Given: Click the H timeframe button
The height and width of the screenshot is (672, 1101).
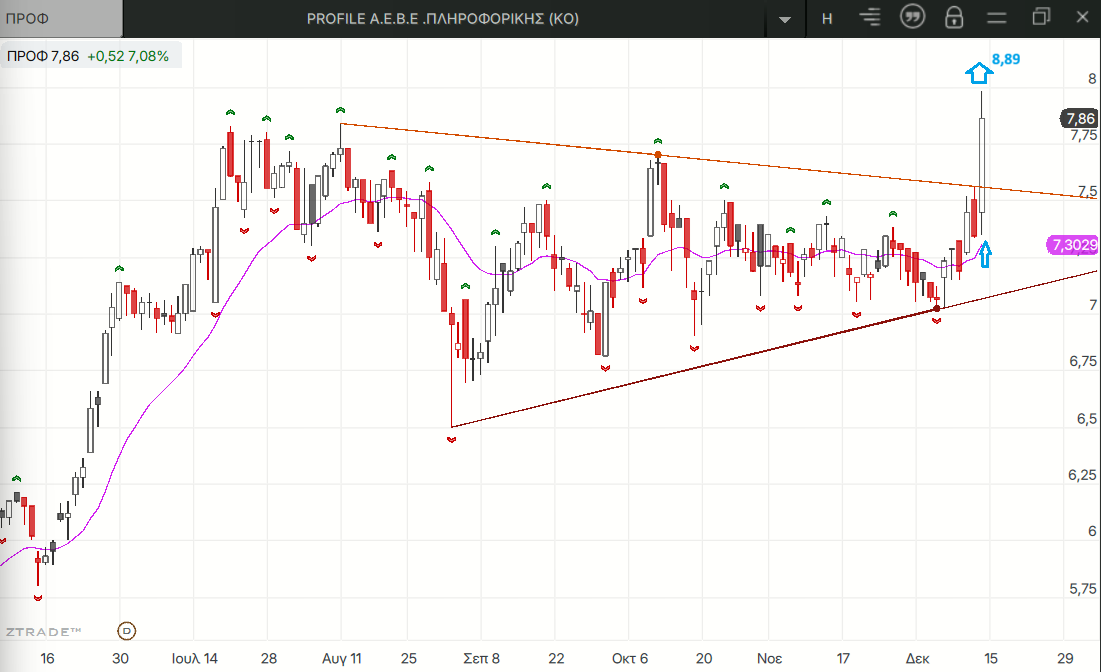Looking at the screenshot, I should coord(827,18).
